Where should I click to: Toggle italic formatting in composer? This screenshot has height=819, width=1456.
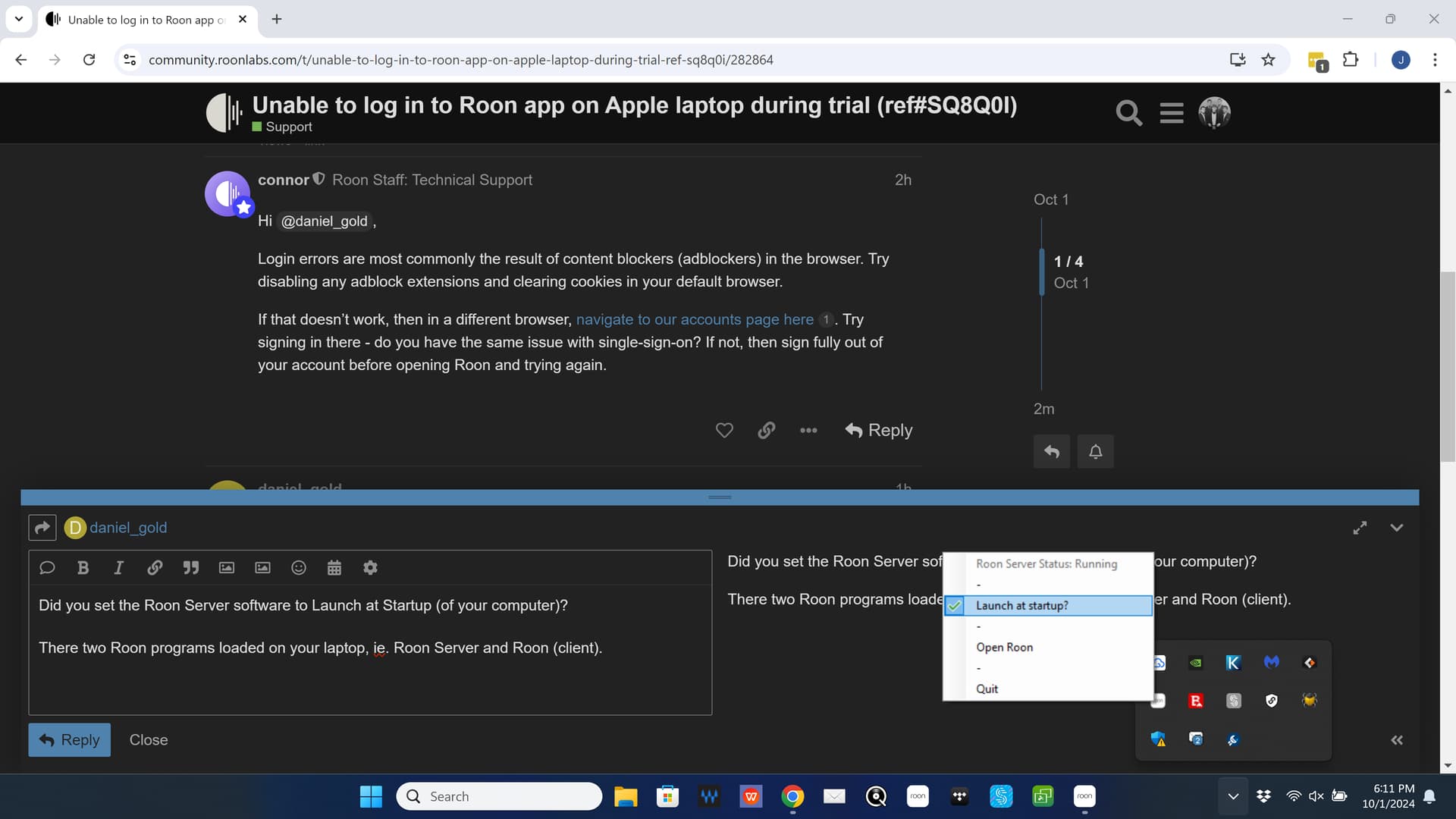[118, 567]
